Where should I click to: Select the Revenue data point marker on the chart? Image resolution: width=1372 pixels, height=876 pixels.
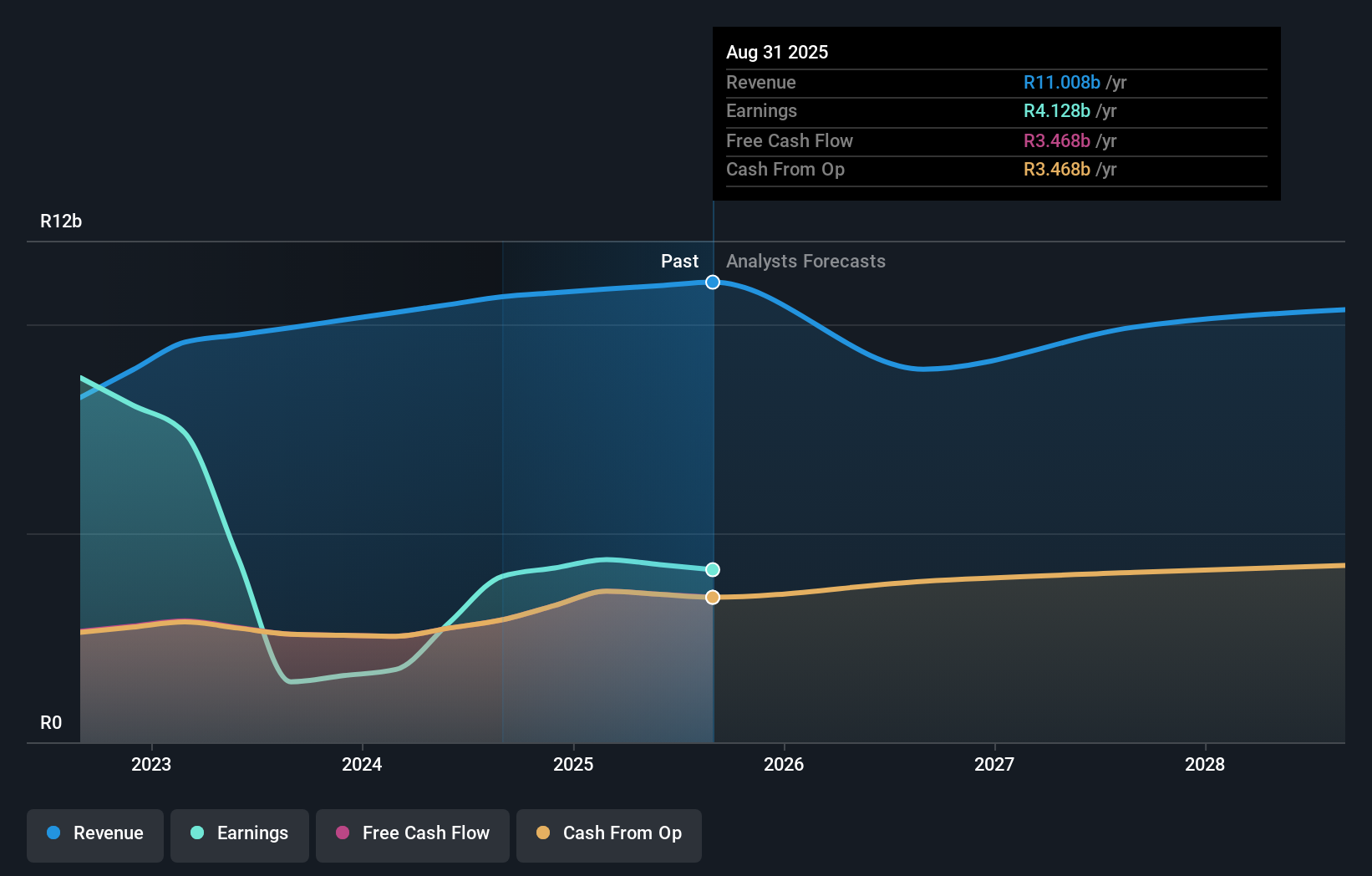pyautogui.click(x=712, y=282)
